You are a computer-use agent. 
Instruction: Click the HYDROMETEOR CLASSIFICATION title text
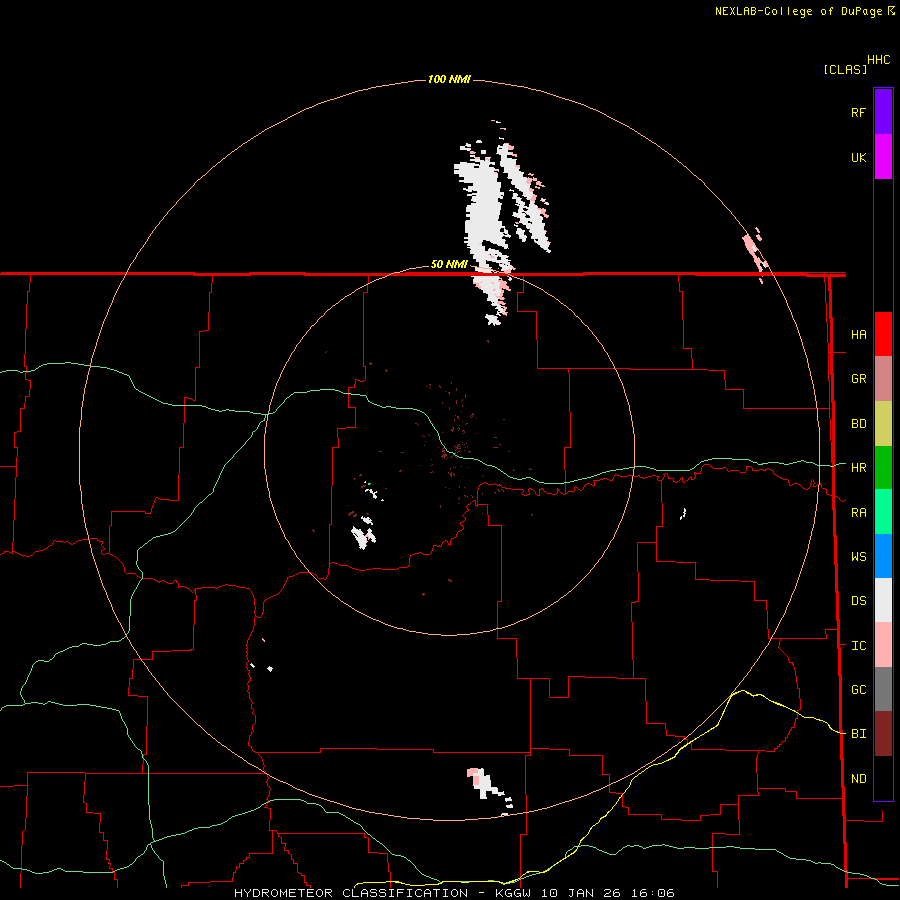(x=351, y=893)
